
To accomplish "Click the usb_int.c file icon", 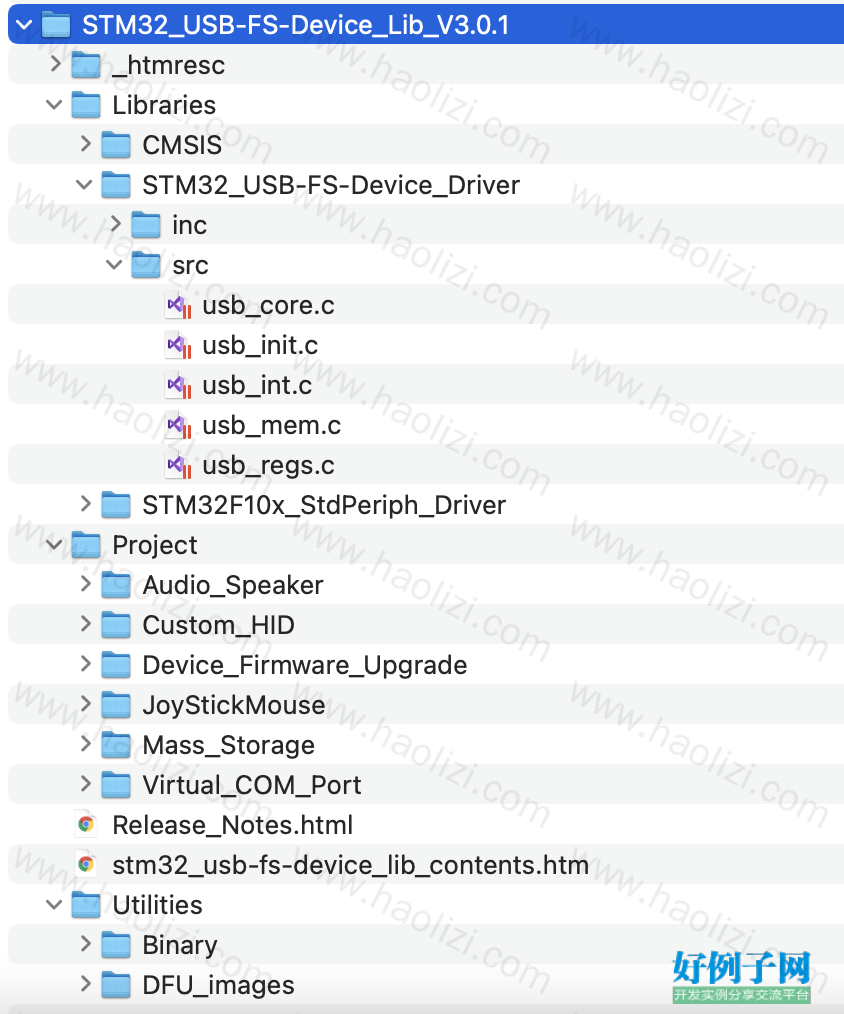I will point(178,385).
